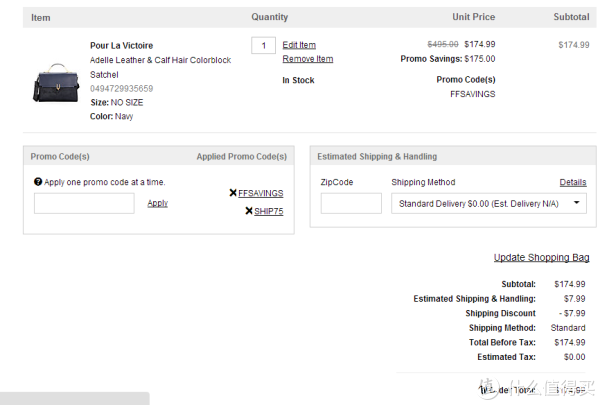Remove the SHIP75 promo code X icon
This screenshot has width=600, height=405.
pyautogui.click(x=249, y=211)
